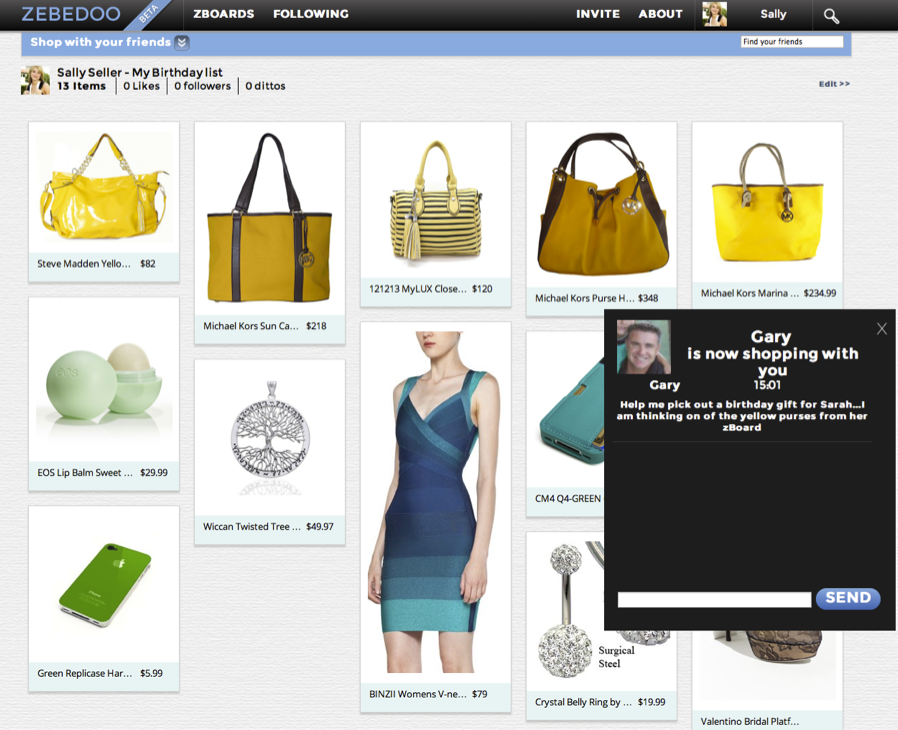Image resolution: width=898 pixels, height=730 pixels.
Task: Click Gary's profile photo in chat
Action: [x=643, y=347]
